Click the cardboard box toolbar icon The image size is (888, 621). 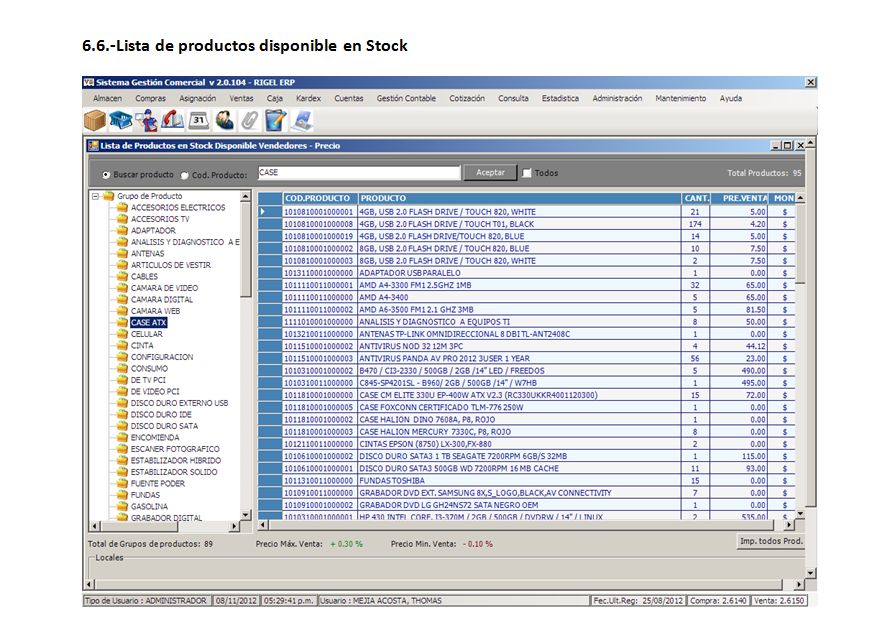[95, 121]
